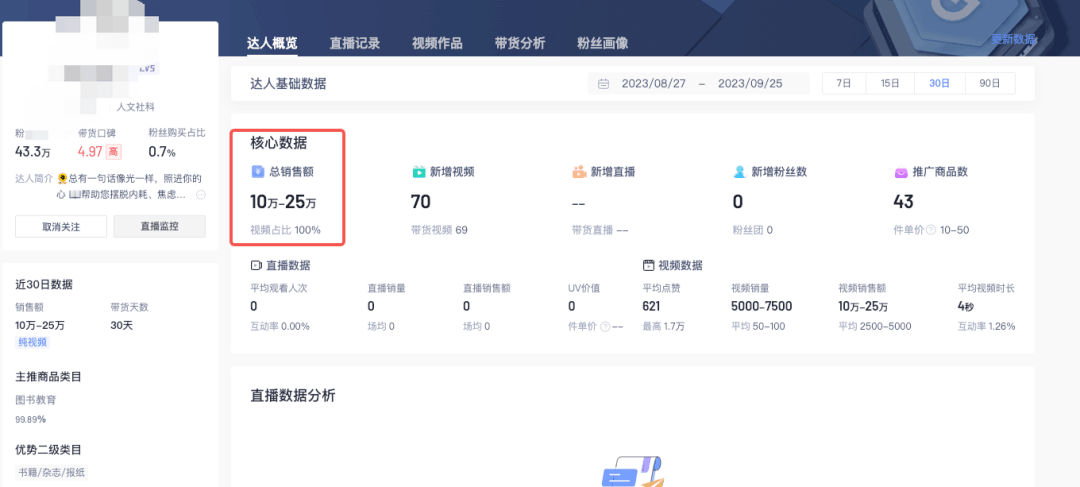Click the follower count 43.3万
Viewport: 1080px width, 487px height.
33,152
